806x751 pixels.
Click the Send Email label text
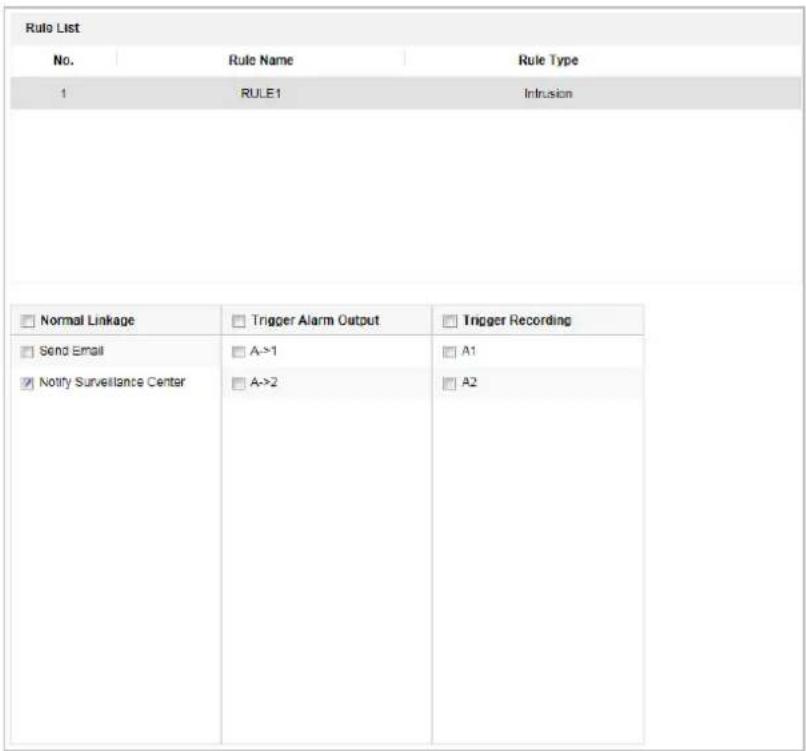[x=71, y=351]
